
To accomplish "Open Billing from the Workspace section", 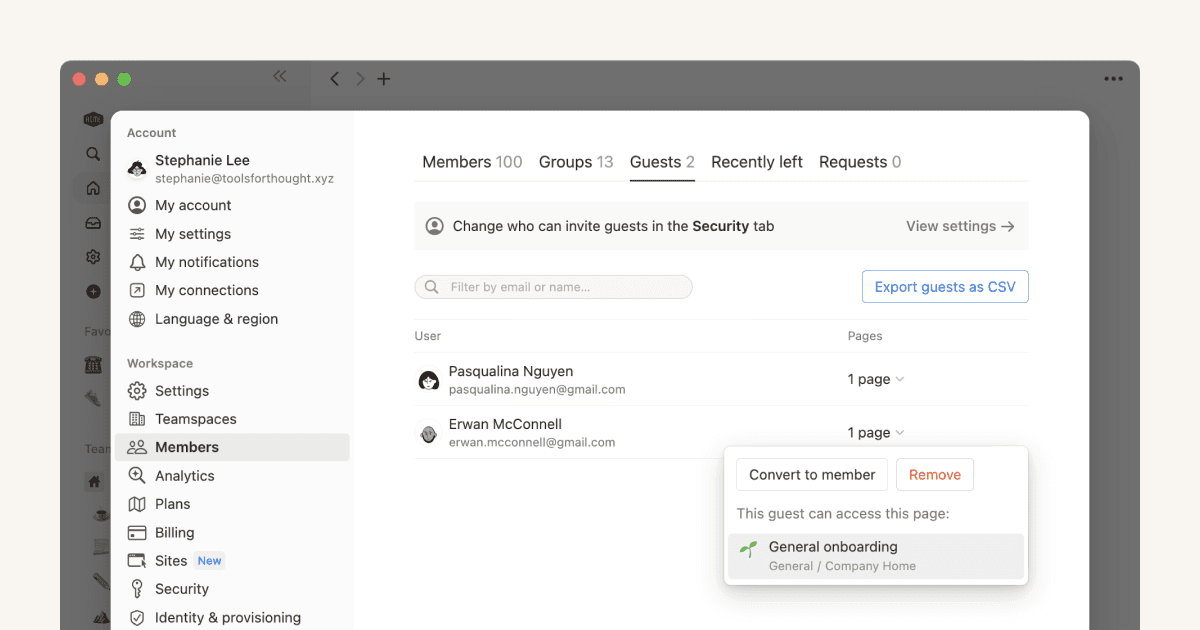I will coord(180,532).
